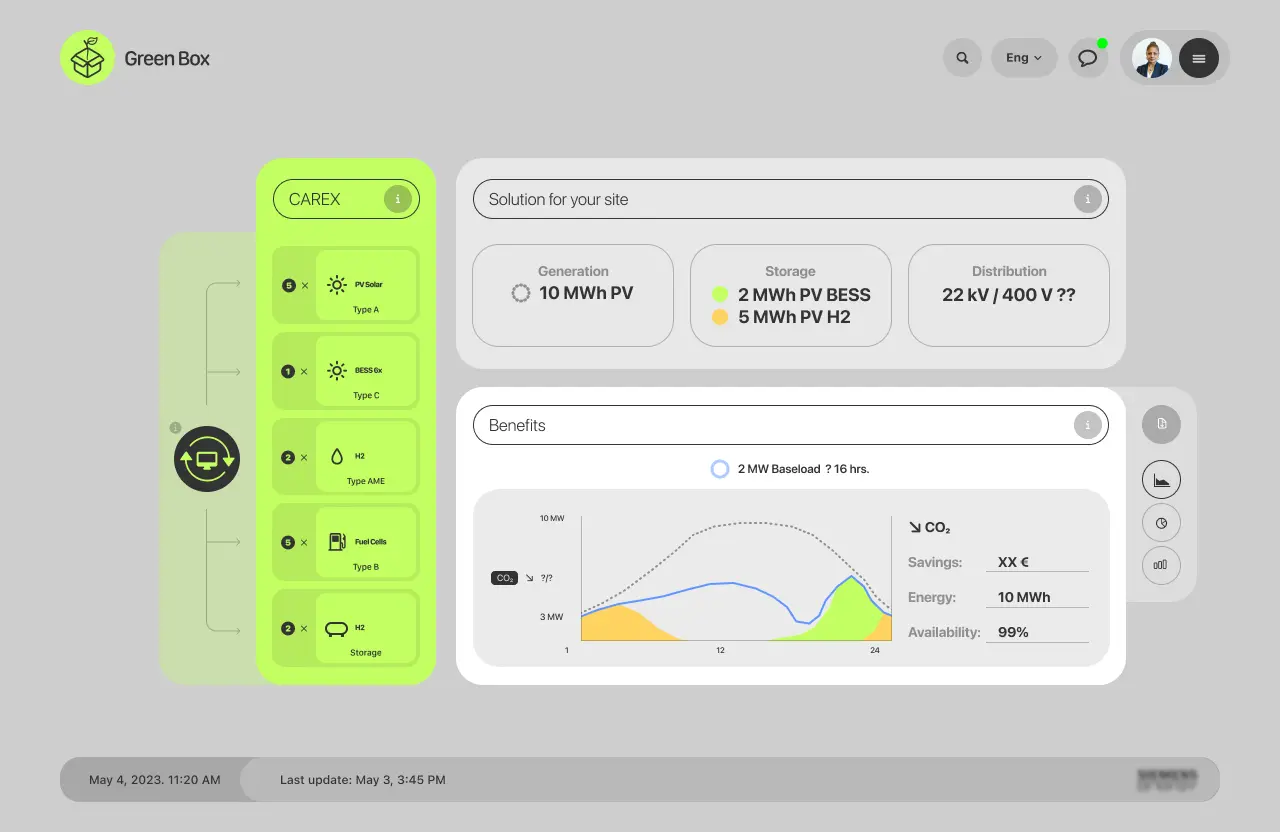Switch to area chart view
This screenshot has width=1280, height=832.
[x=1161, y=481]
